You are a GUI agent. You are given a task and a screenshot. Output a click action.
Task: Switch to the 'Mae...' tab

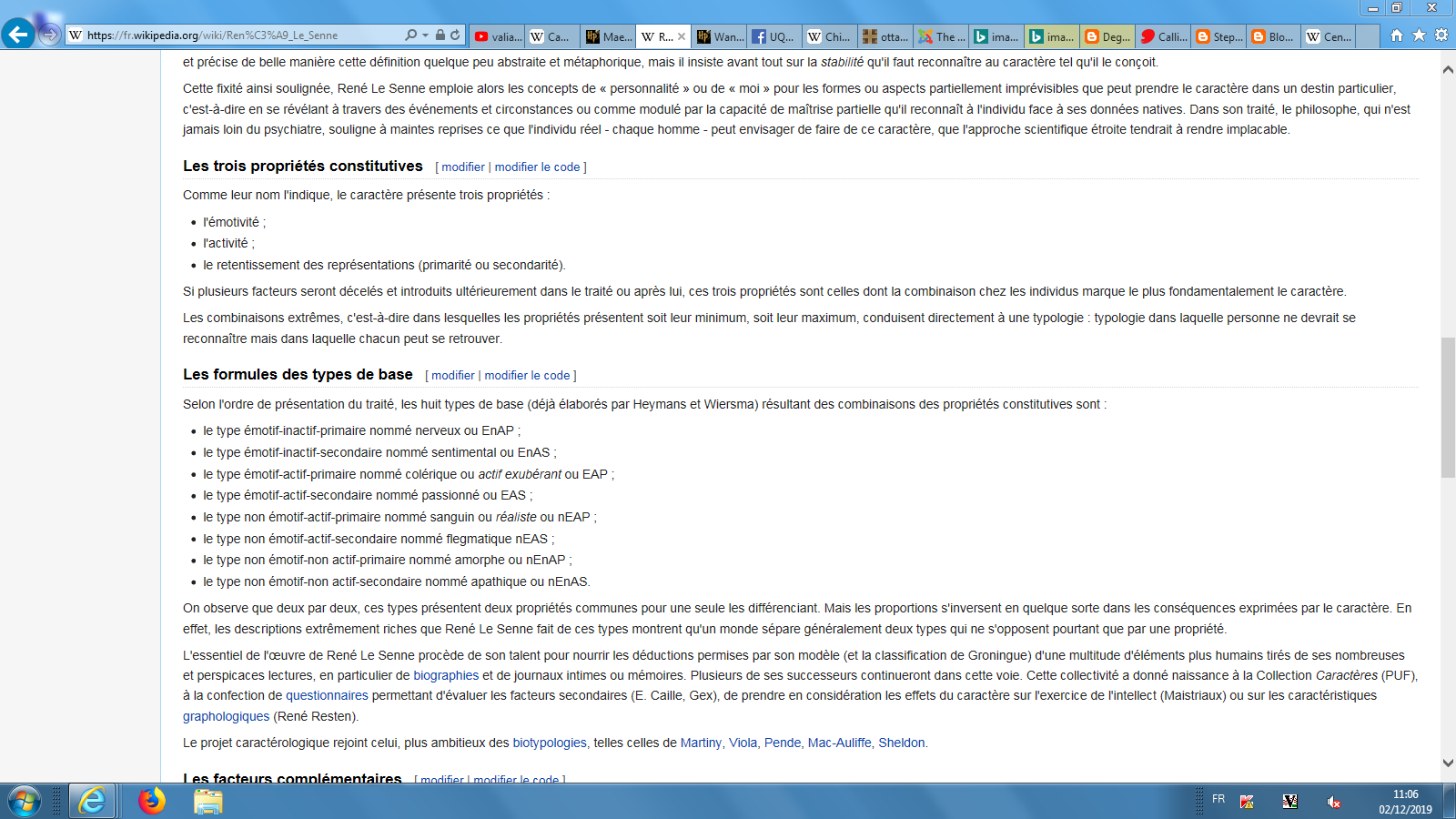coord(608,36)
